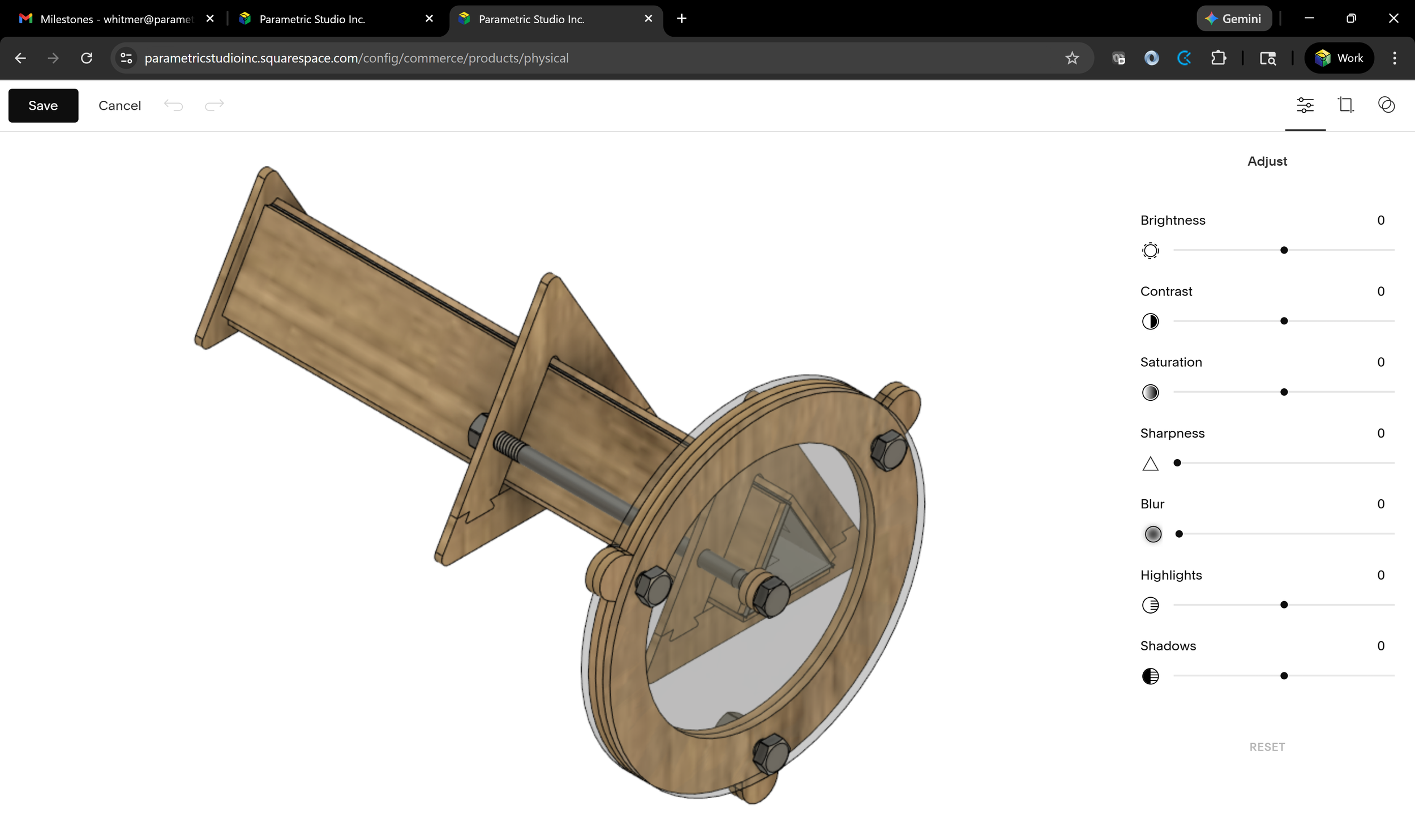Click the Brightness sun icon
The height and width of the screenshot is (840, 1415).
[1150, 250]
